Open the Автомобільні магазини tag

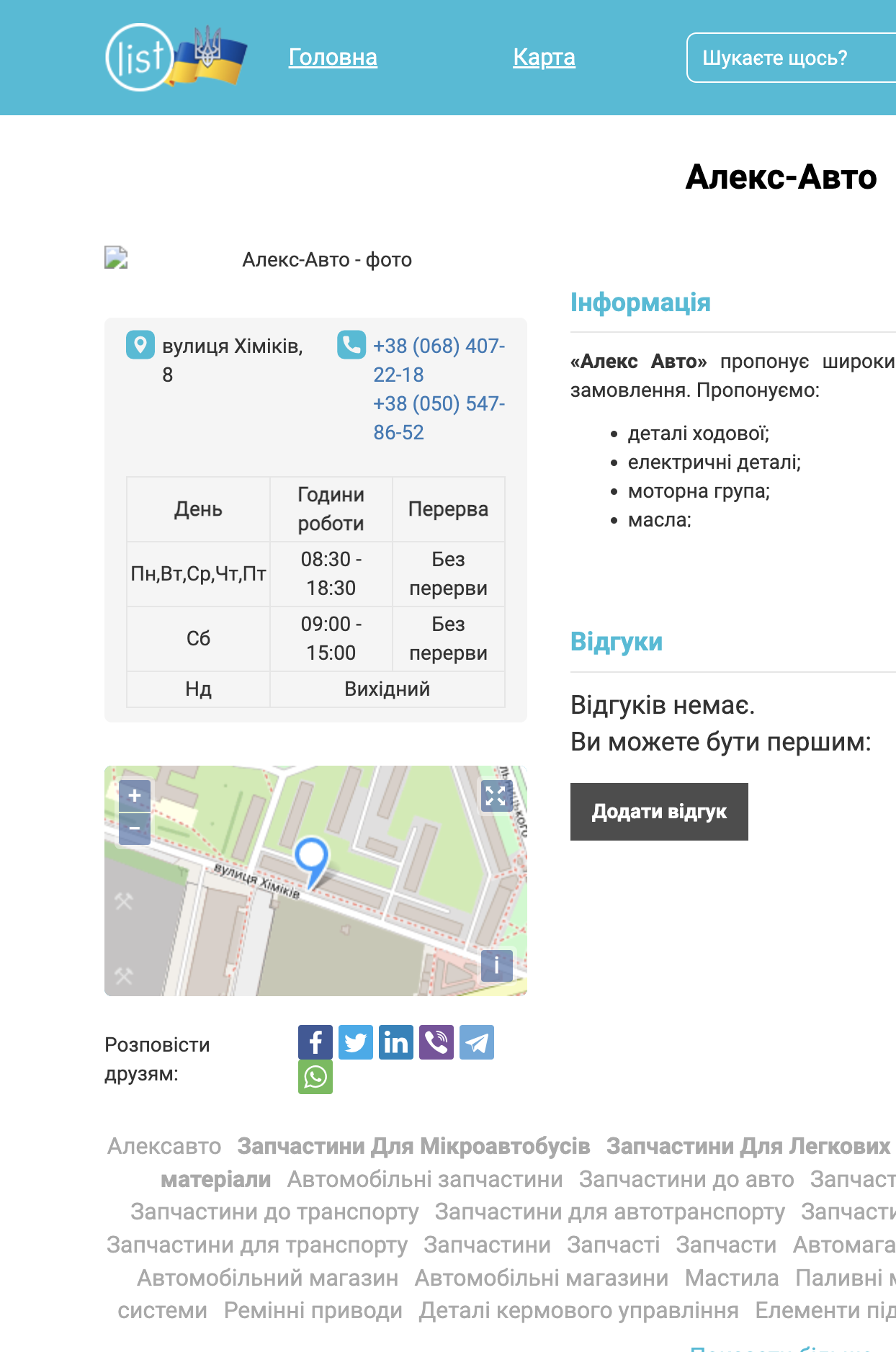pyautogui.click(x=542, y=1278)
